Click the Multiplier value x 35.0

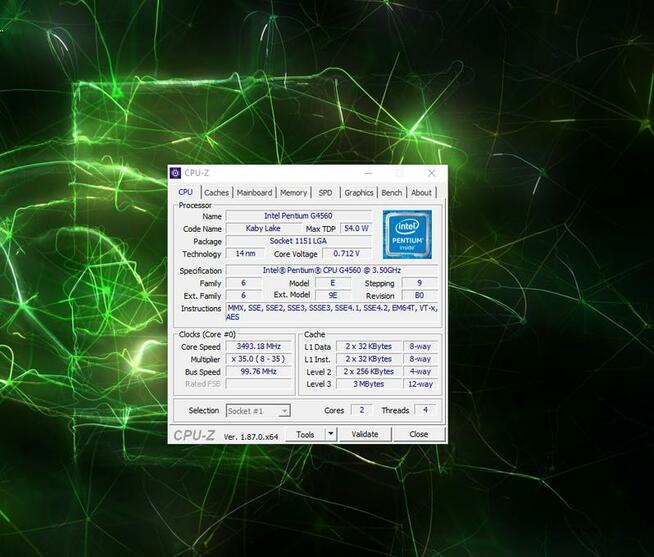259,359
